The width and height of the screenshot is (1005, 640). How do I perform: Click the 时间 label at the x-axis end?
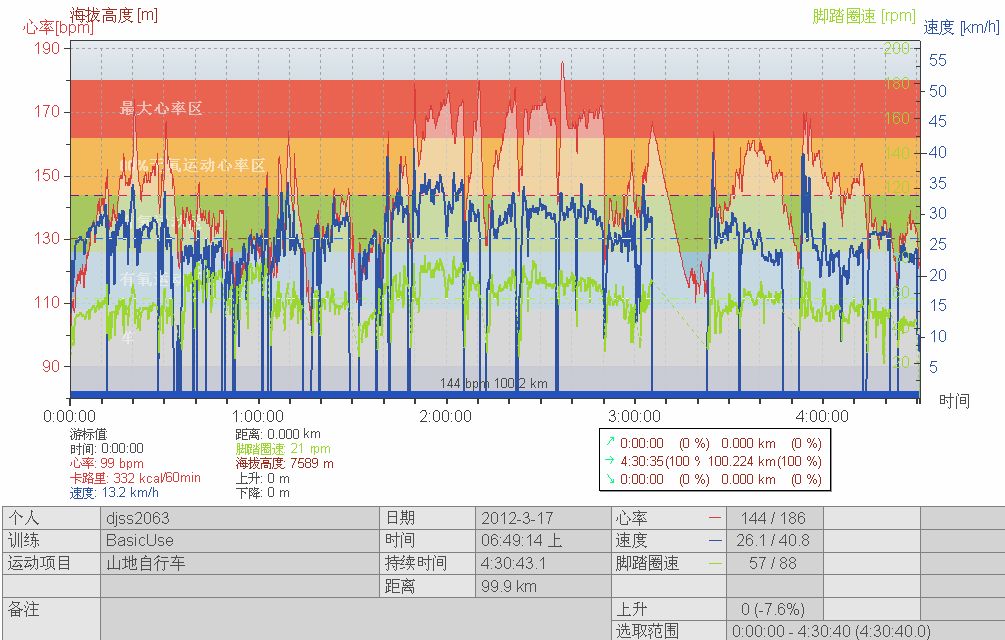tap(954, 401)
